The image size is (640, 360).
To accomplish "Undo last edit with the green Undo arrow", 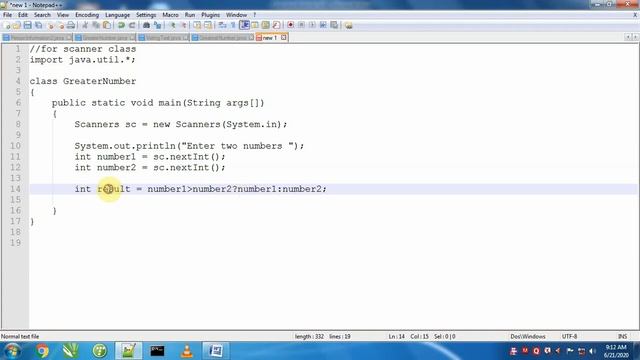I will (x=121, y=25).
